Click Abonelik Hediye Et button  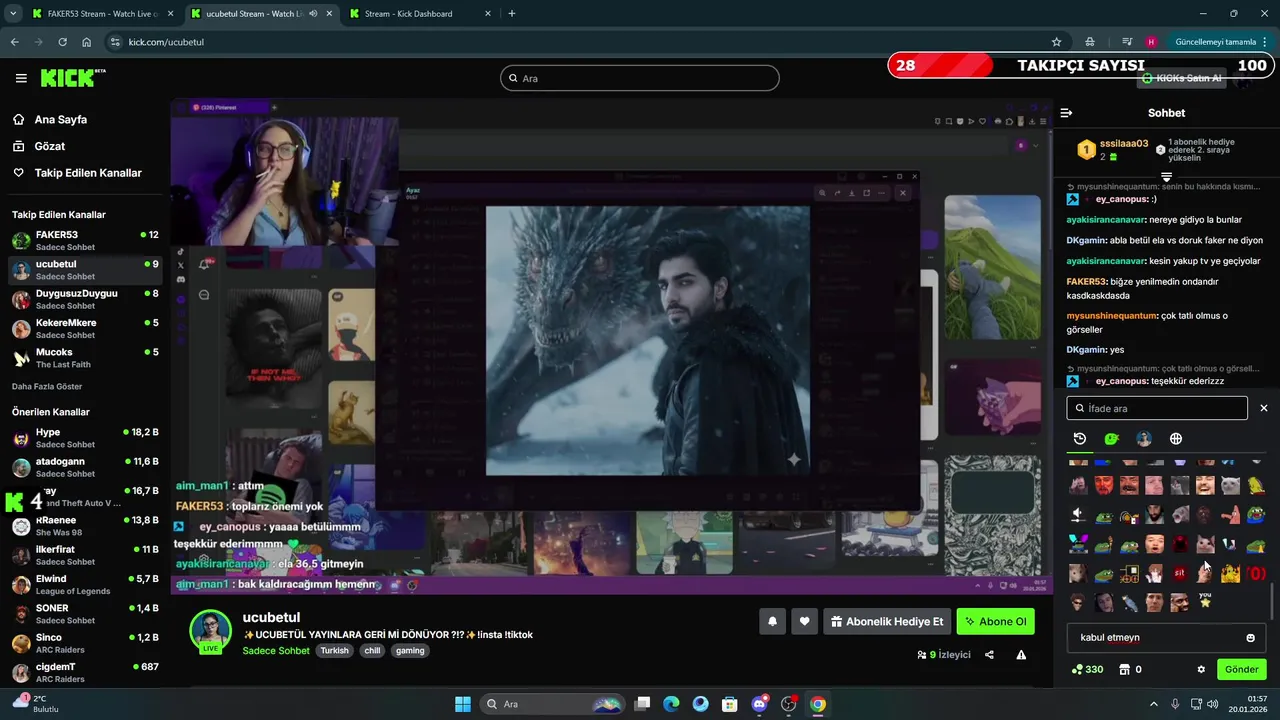pyautogui.click(x=886, y=622)
